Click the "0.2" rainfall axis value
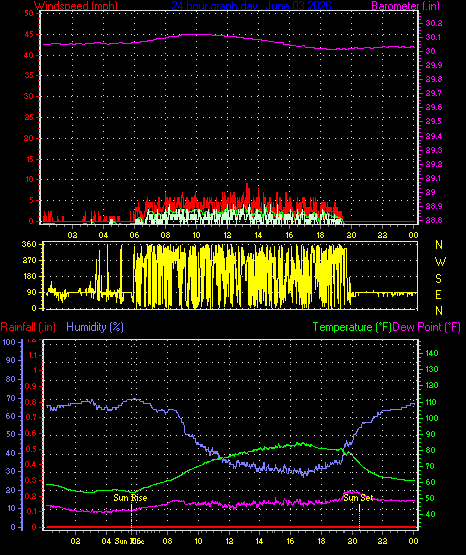This screenshot has width=466, height=555. point(31,496)
